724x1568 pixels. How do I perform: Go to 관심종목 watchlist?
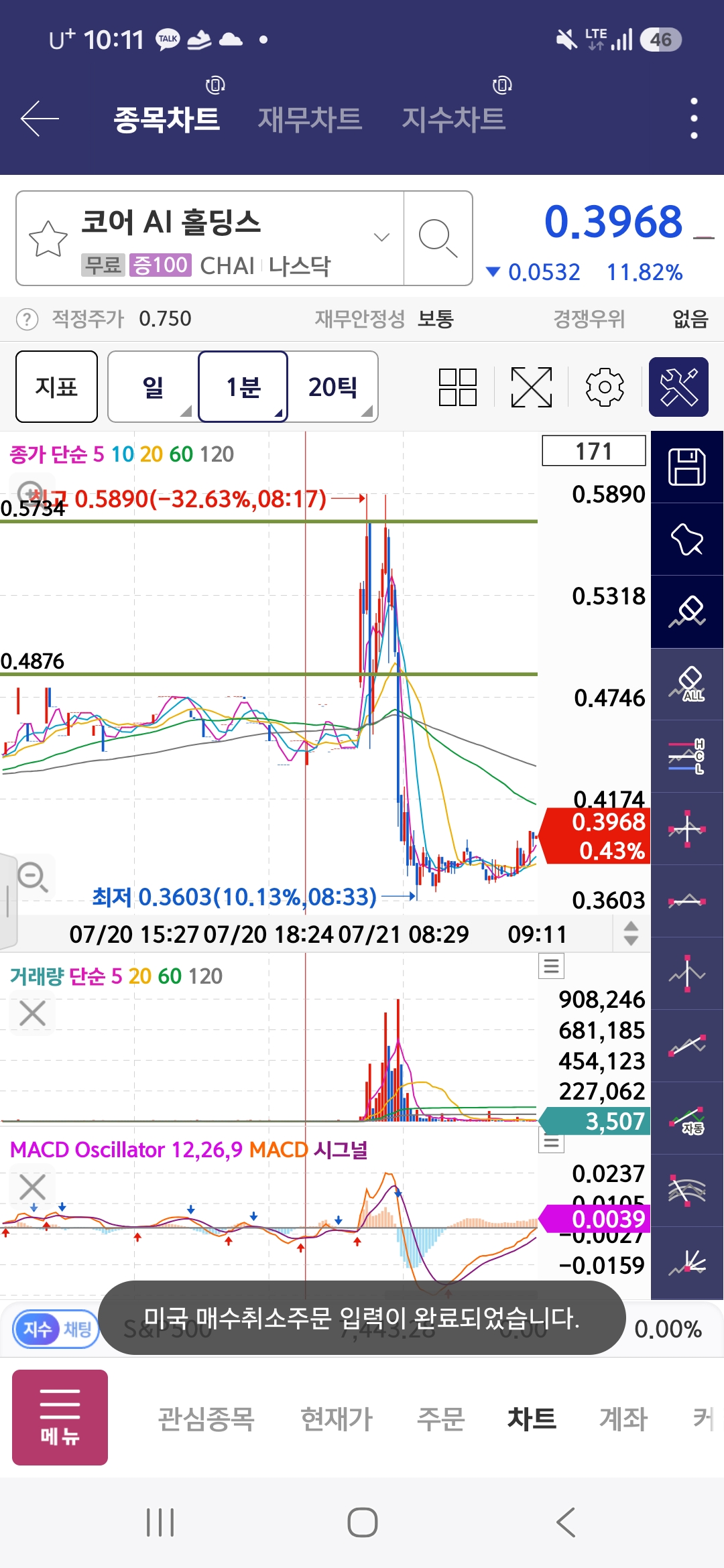pyautogui.click(x=206, y=1419)
